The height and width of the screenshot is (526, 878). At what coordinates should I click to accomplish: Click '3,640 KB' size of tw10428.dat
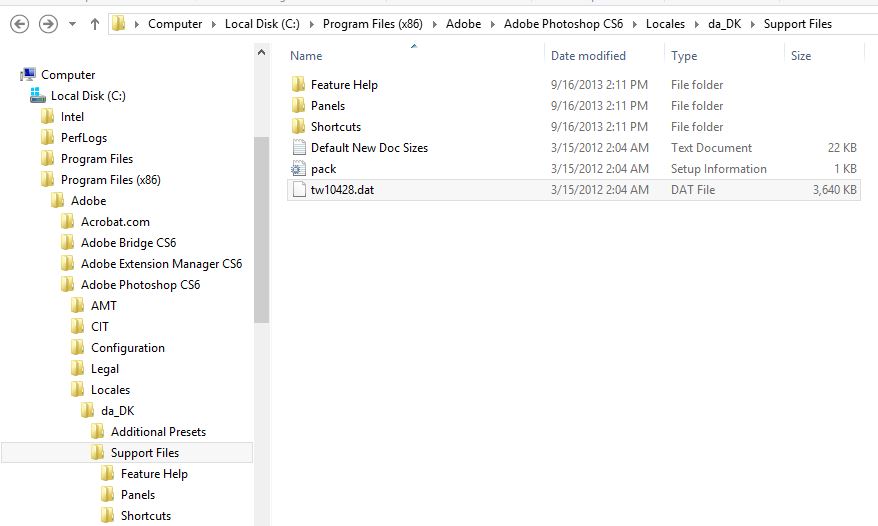click(x=834, y=190)
